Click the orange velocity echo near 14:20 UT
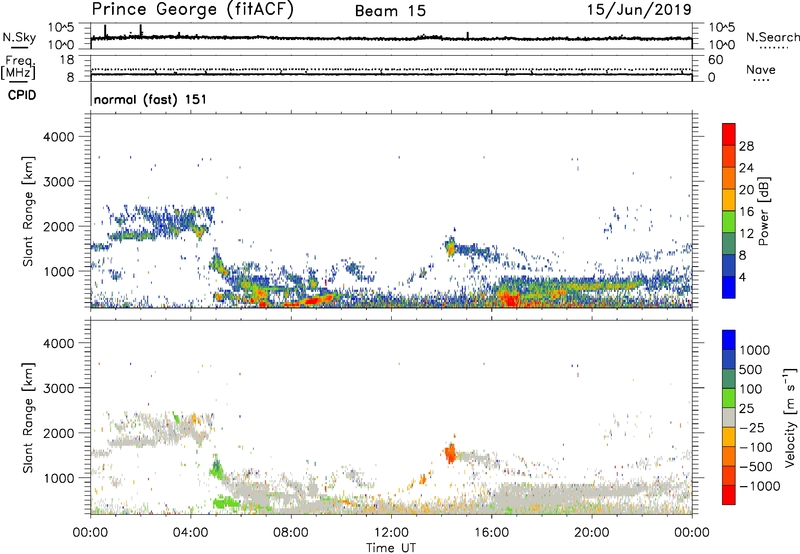Screen dimensions: 800x554 pyautogui.click(x=451, y=452)
